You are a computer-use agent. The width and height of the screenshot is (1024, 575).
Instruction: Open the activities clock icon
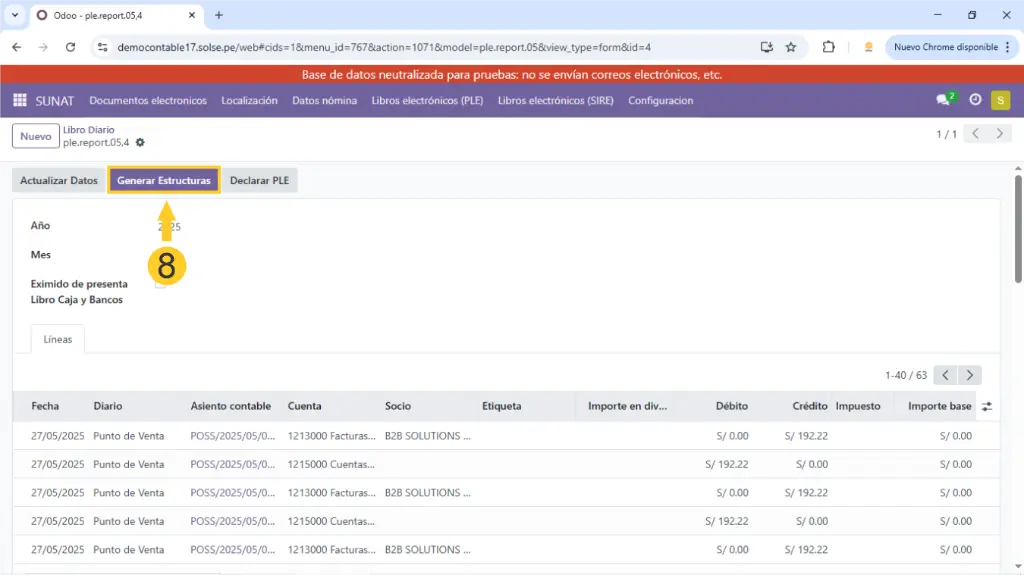tap(975, 100)
